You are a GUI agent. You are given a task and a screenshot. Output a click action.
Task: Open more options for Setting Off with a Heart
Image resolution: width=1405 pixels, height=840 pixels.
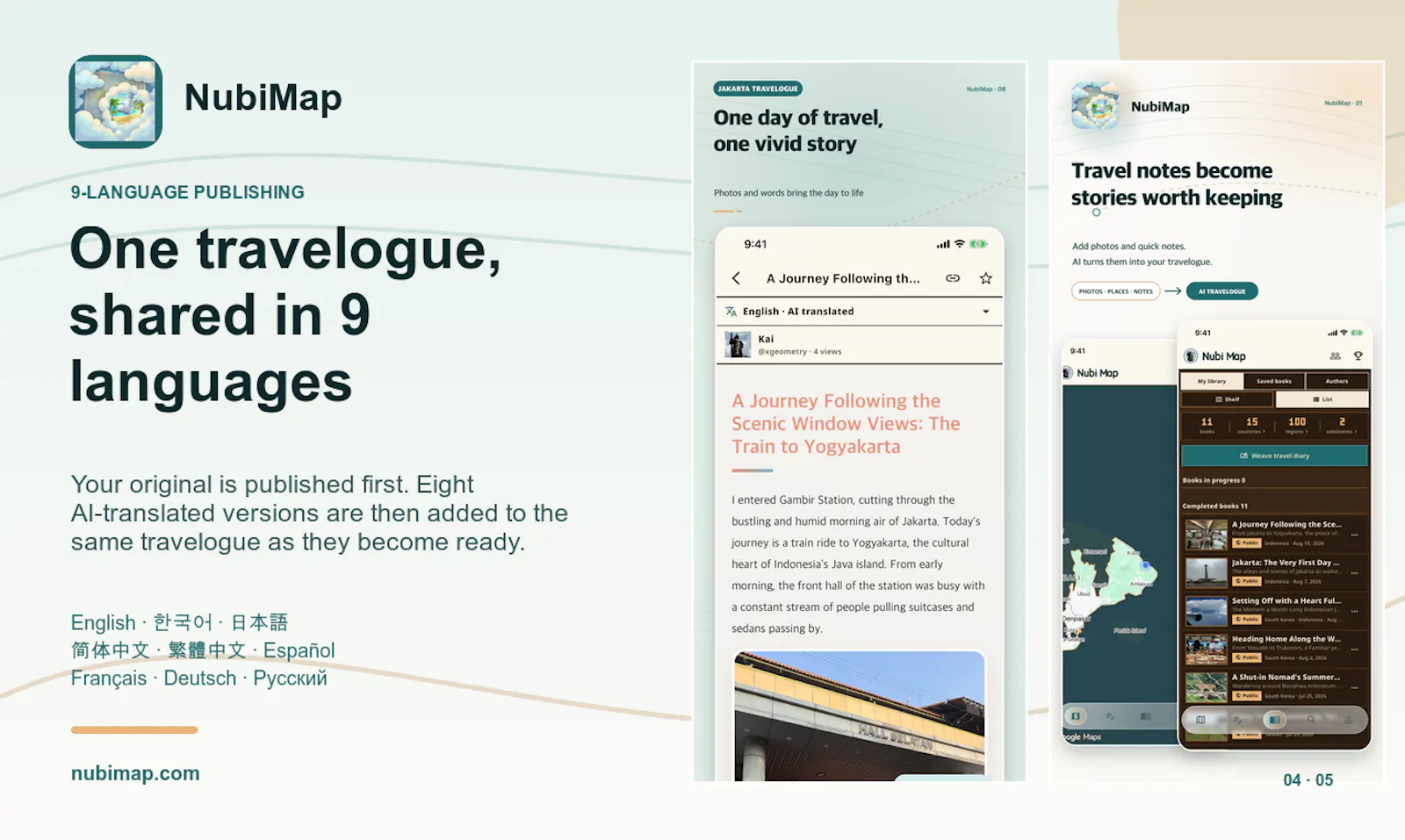[x=1355, y=611]
